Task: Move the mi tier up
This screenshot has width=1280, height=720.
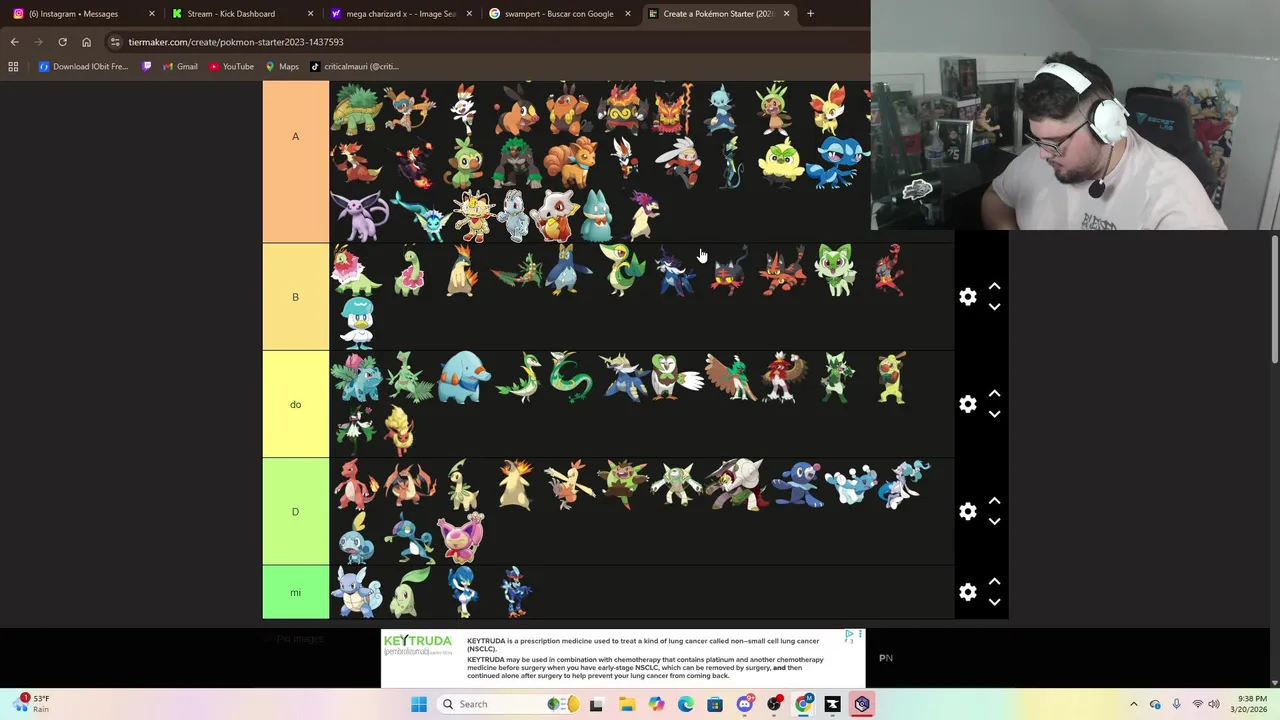Action: 994,582
